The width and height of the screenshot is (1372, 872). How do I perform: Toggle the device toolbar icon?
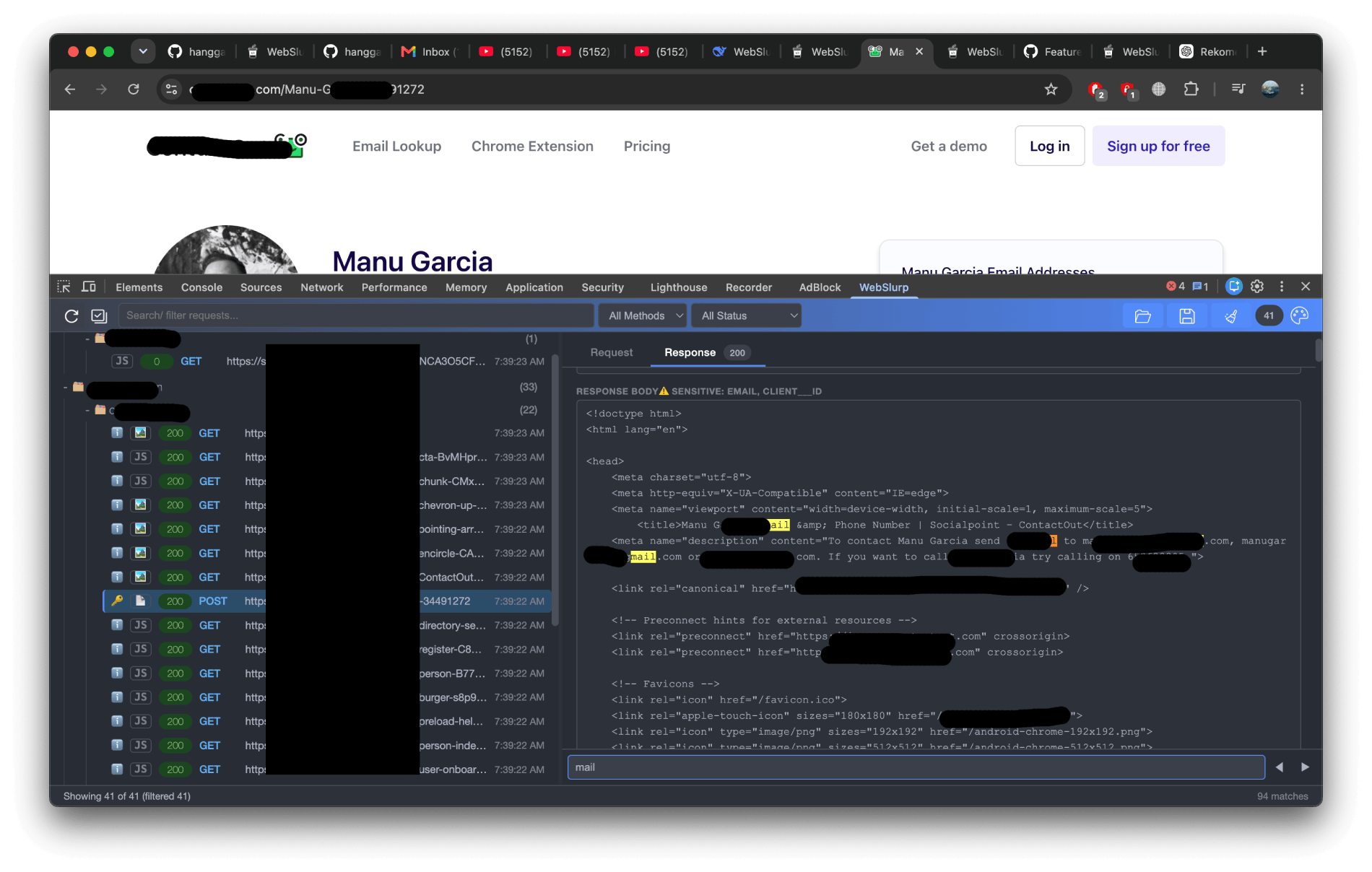(89, 287)
